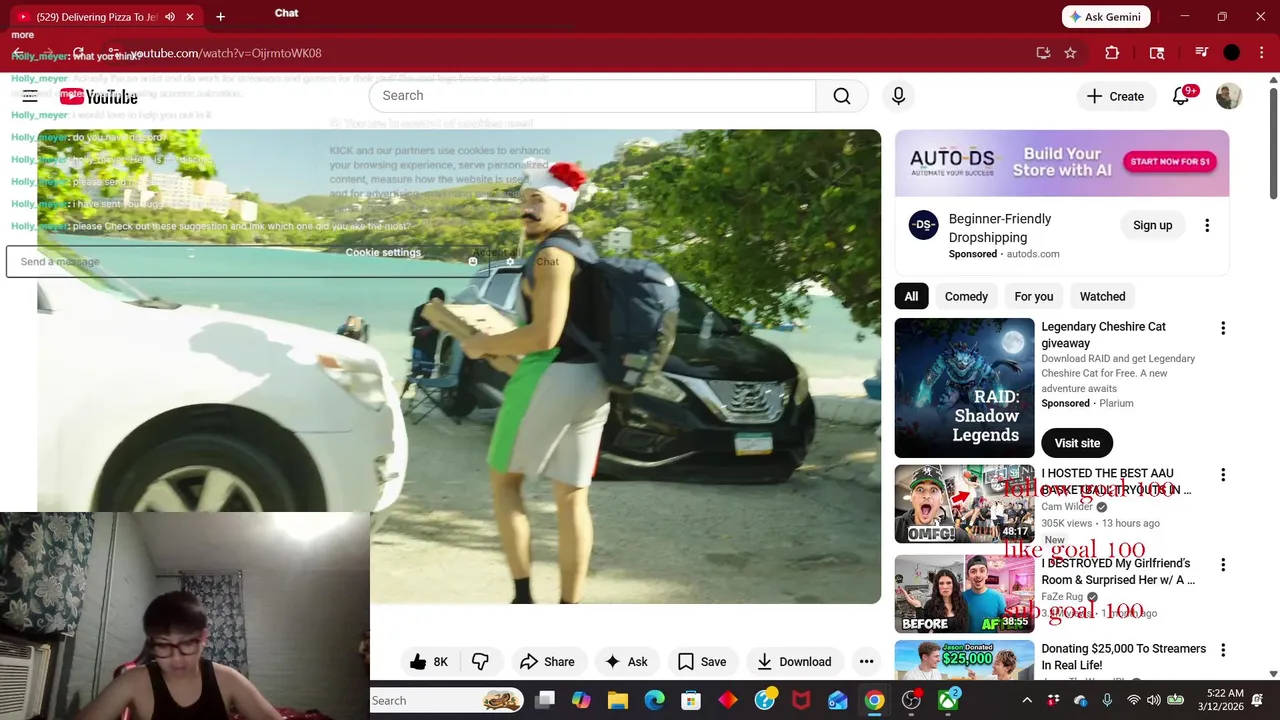The height and width of the screenshot is (720, 1280).
Task: Go to the YouTube home logo
Action: (x=99, y=96)
